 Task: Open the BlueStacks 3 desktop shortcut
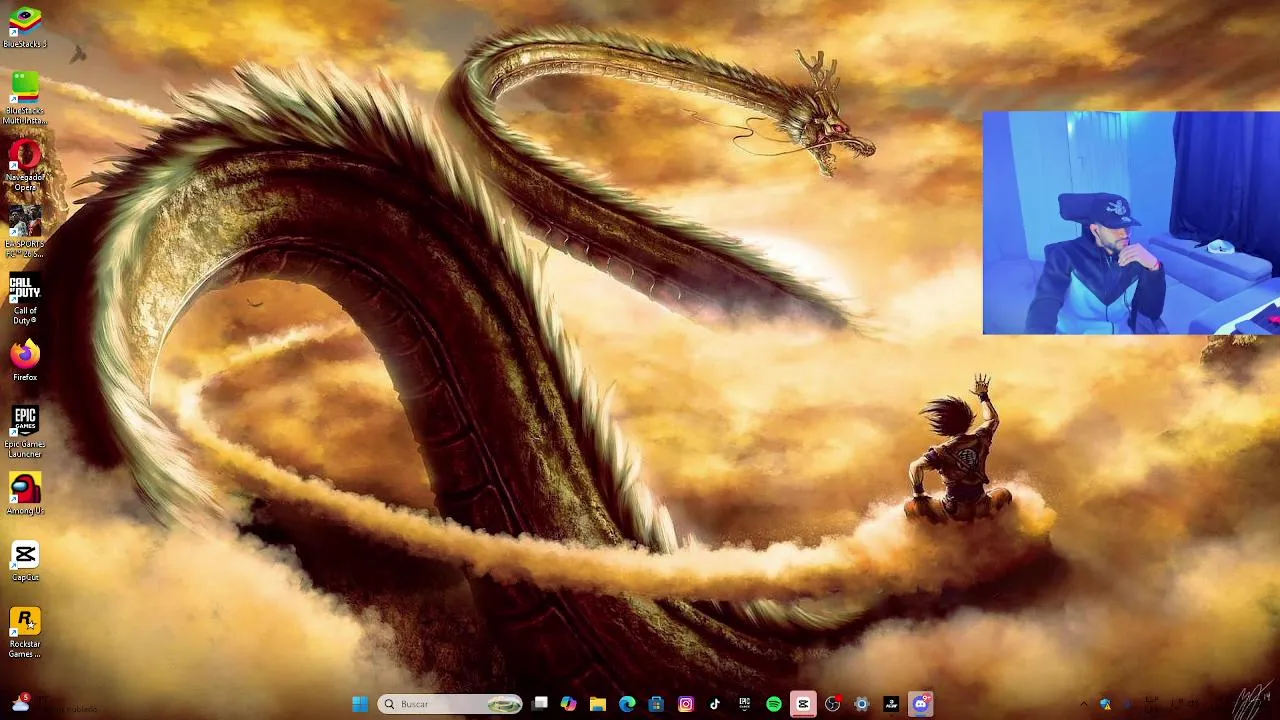point(25,26)
